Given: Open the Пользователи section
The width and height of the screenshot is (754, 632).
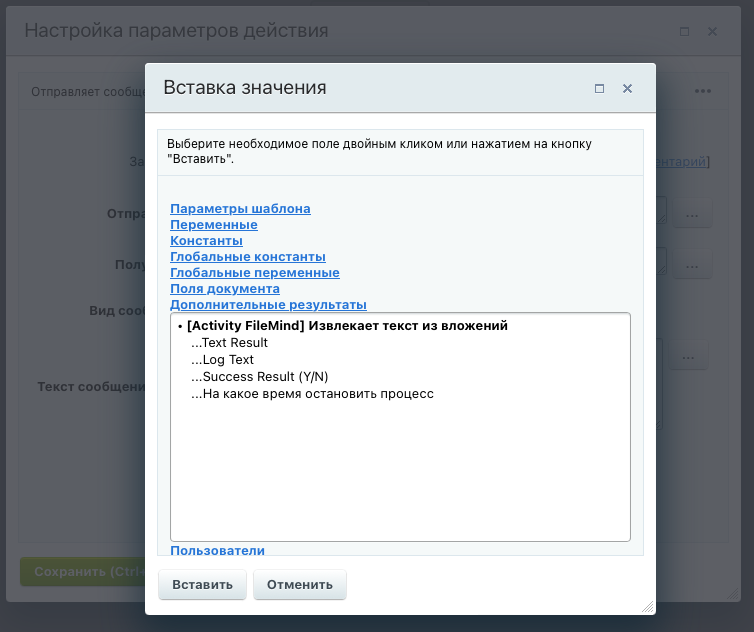Looking at the screenshot, I should tap(217, 550).
